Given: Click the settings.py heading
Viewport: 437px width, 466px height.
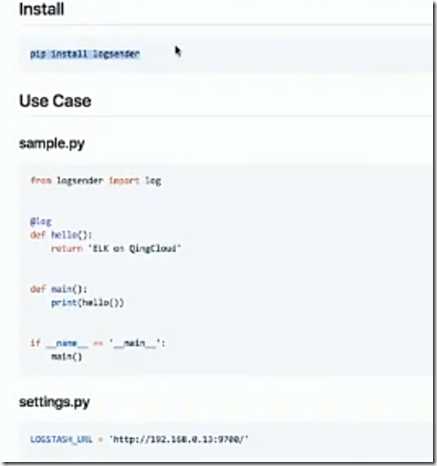Looking at the screenshot, I should coord(54,402).
